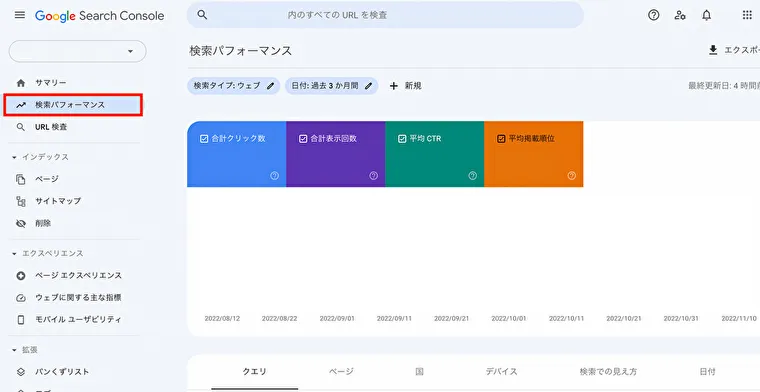Click the 2022/10/01 date label on chart

[509, 319]
